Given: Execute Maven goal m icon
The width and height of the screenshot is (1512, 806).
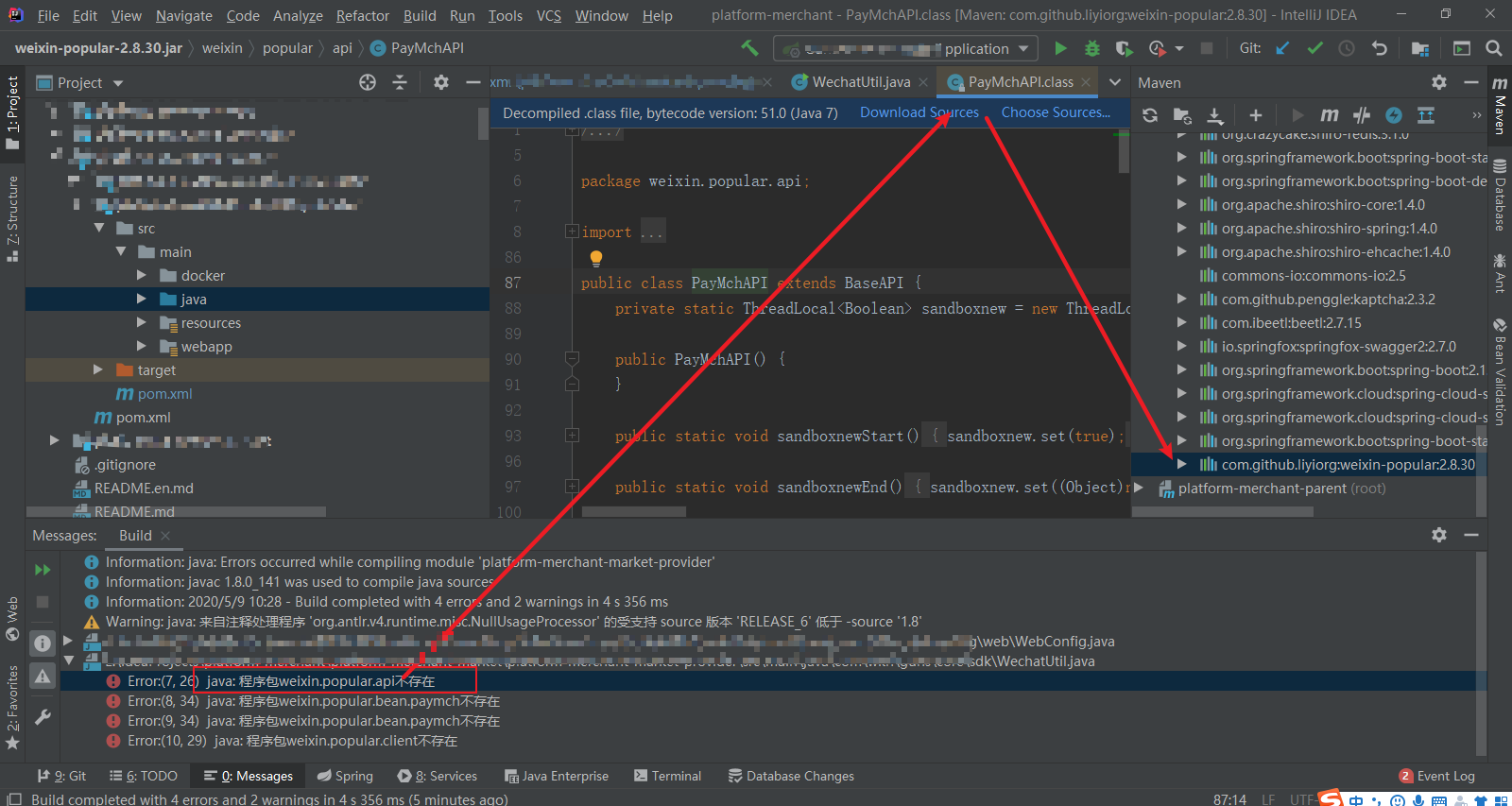Looking at the screenshot, I should click(x=1330, y=115).
